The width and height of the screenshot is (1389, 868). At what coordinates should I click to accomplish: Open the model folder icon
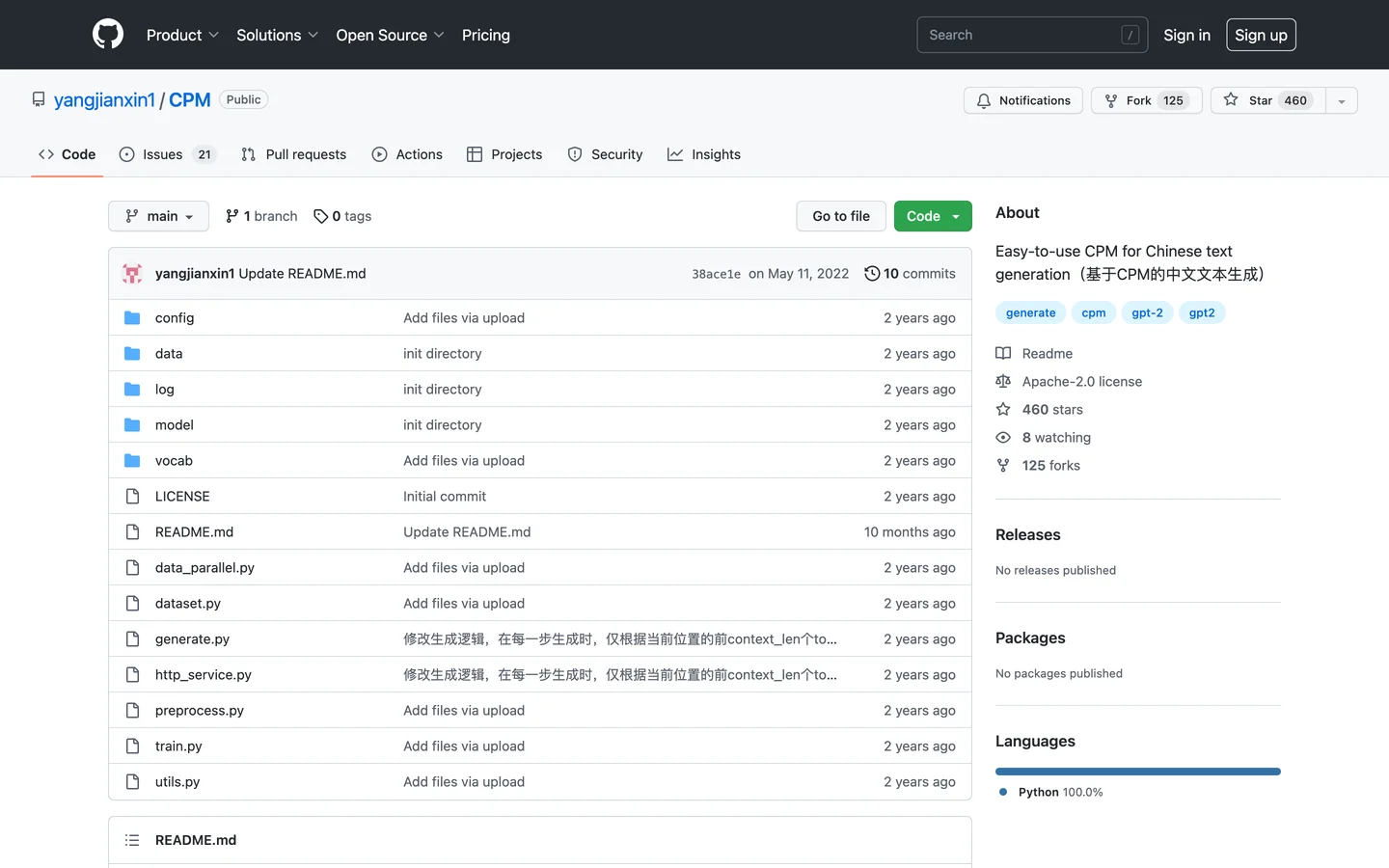tap(132, 424)
